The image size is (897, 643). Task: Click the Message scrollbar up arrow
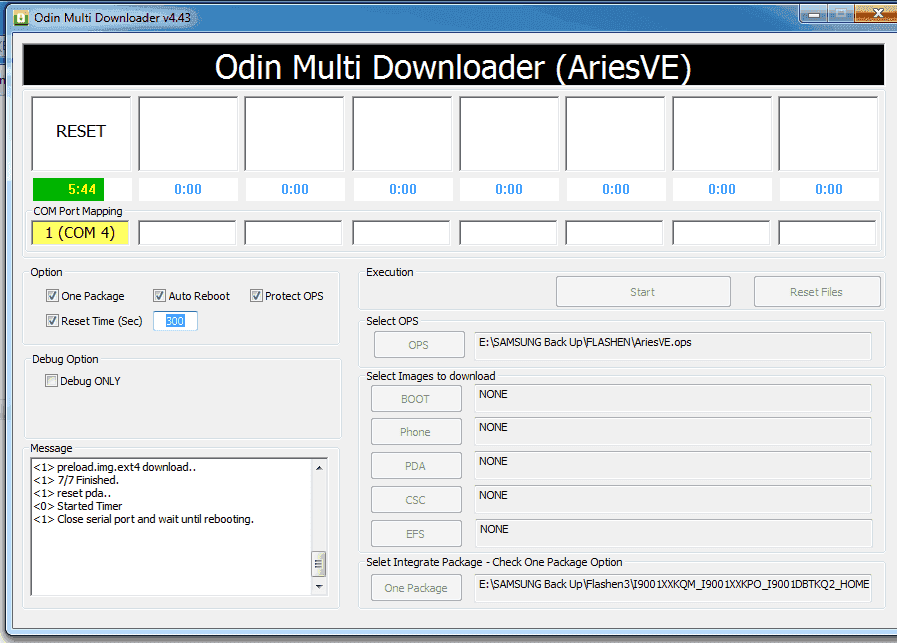coord(319,468)
